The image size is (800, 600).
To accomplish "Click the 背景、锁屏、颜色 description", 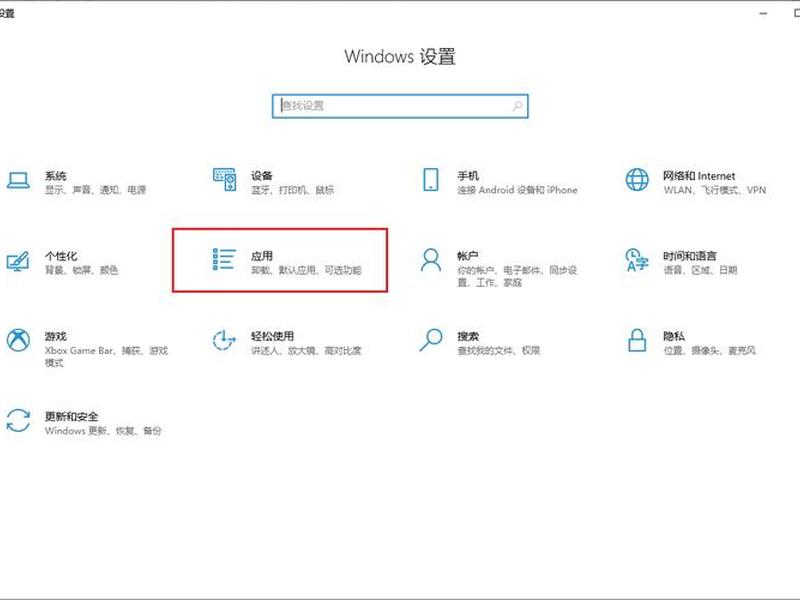I will pyautogui.click(x=82, y=270).
